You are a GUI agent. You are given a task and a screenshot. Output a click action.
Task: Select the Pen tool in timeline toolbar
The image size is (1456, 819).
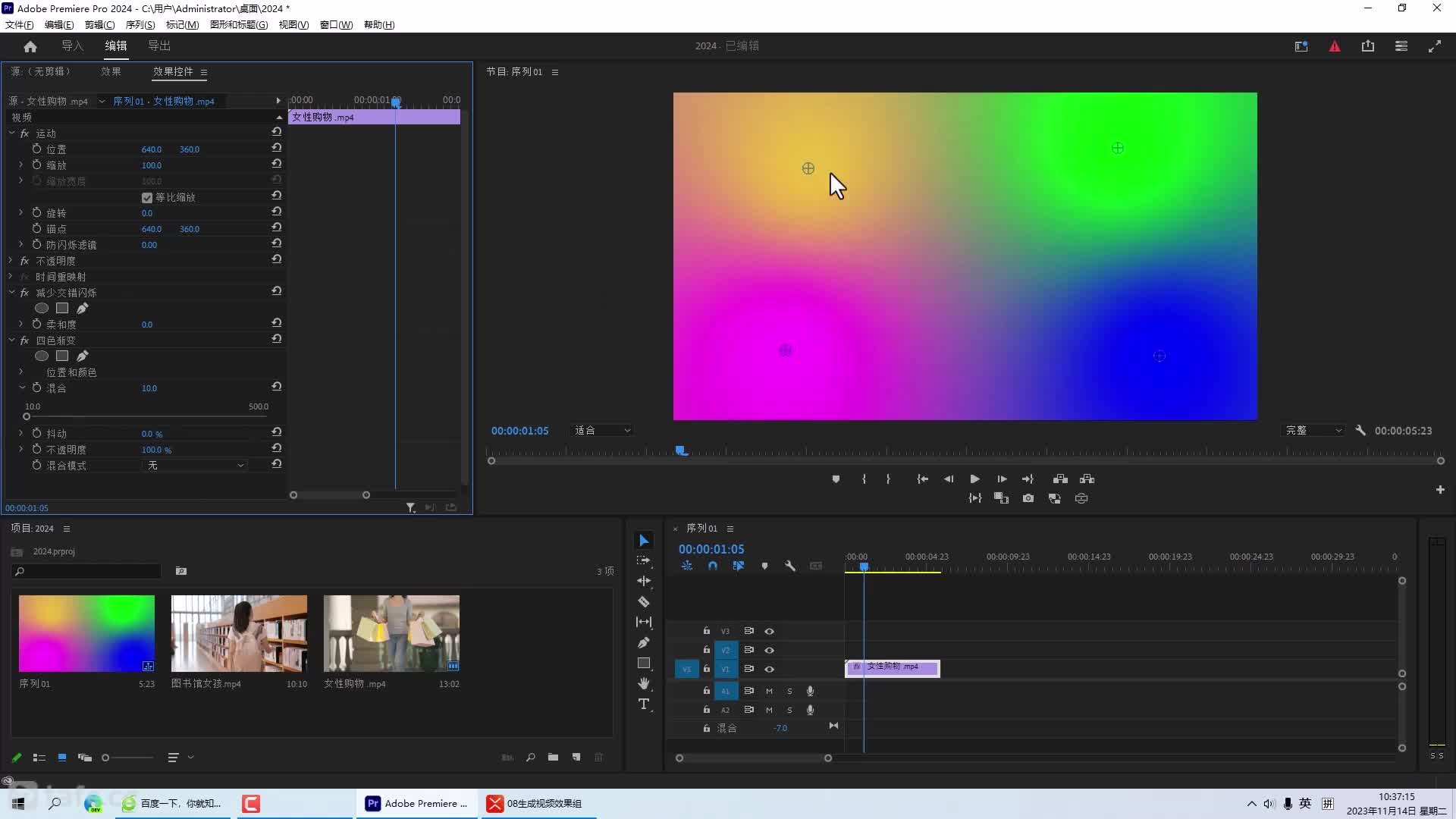pos(644,642)
